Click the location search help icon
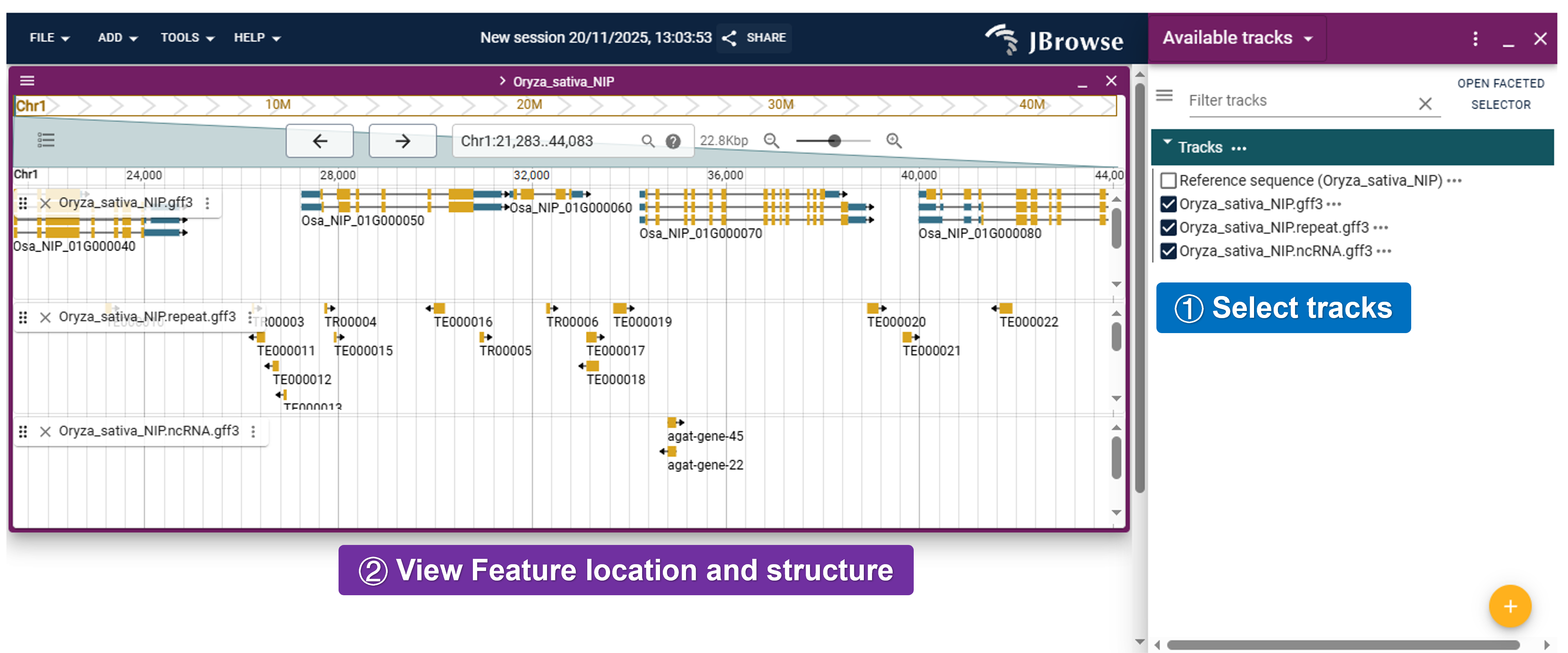Screen dimensions: 1568x653 pyautogui.click(x=672, y=141)
